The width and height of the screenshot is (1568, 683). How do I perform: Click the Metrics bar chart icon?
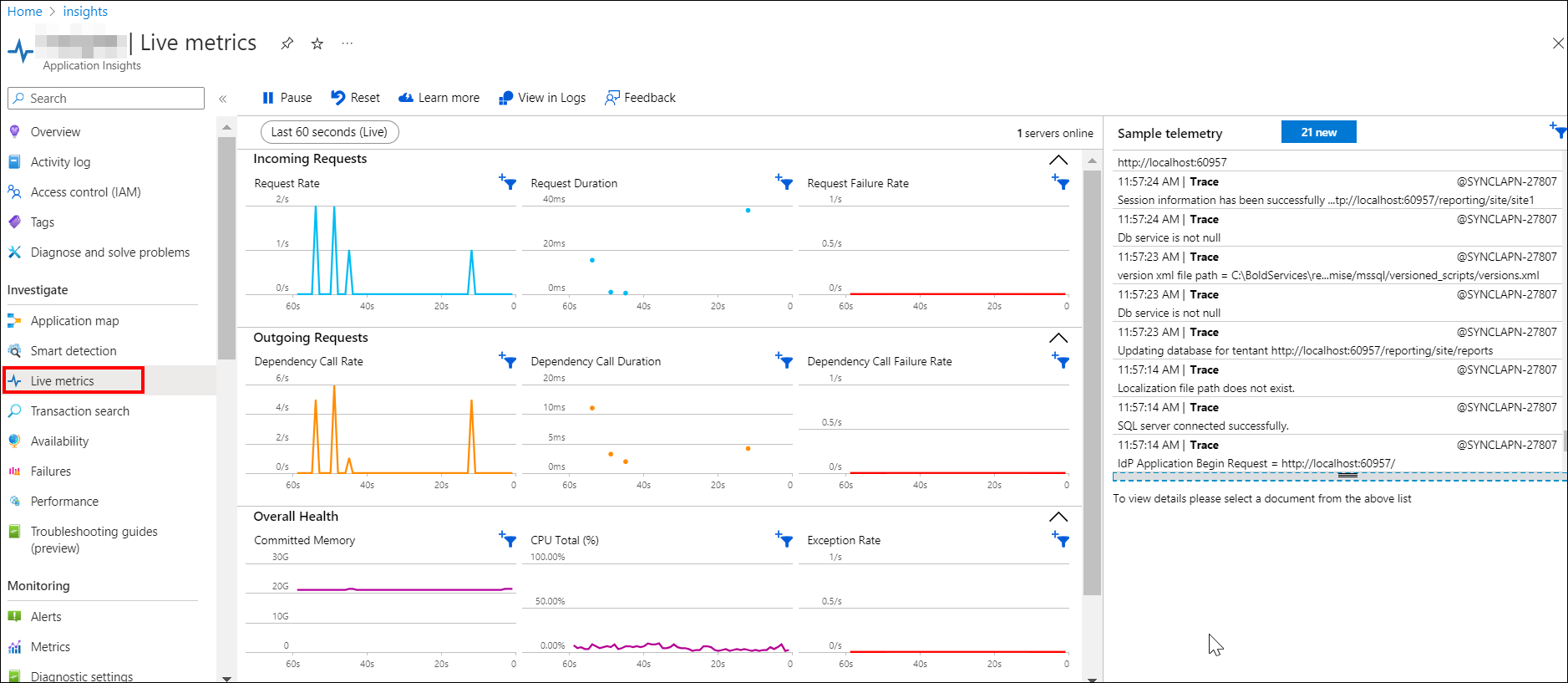14,646
